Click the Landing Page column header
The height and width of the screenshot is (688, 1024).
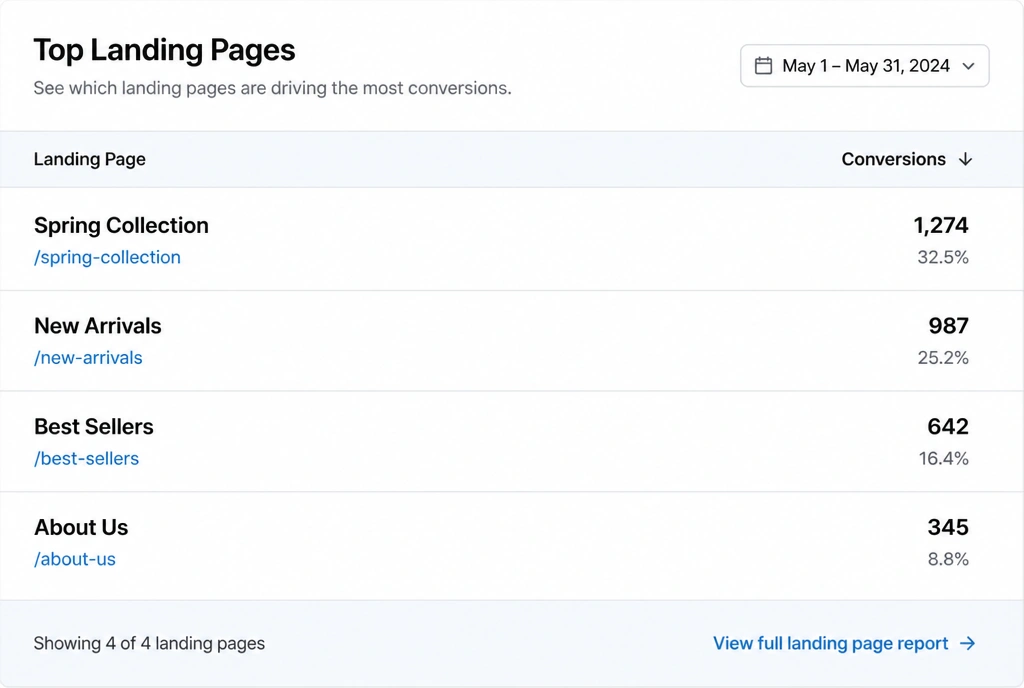[x=89, y=159]
